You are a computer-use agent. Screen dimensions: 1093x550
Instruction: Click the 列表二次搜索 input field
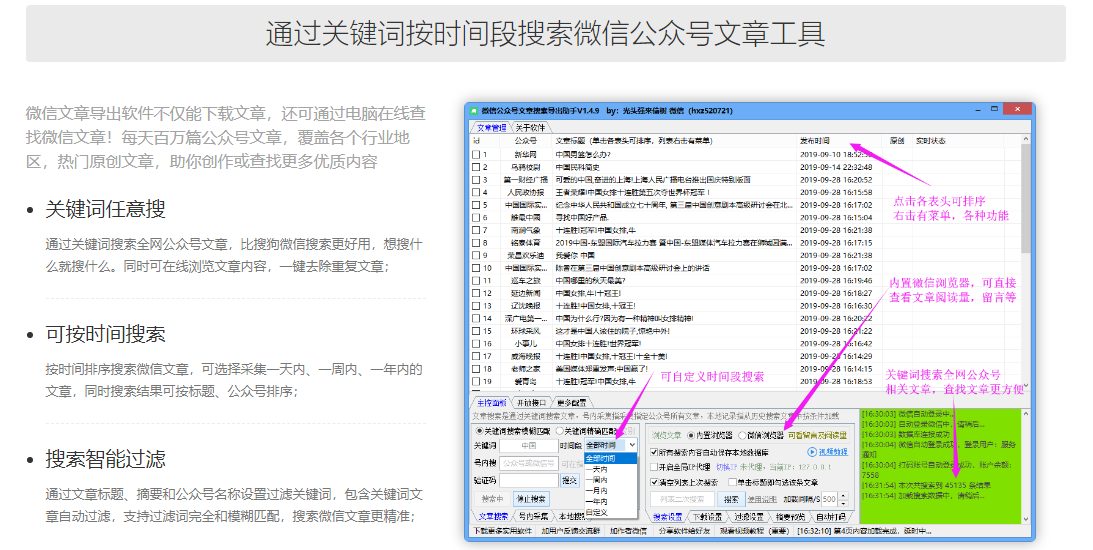682,499
